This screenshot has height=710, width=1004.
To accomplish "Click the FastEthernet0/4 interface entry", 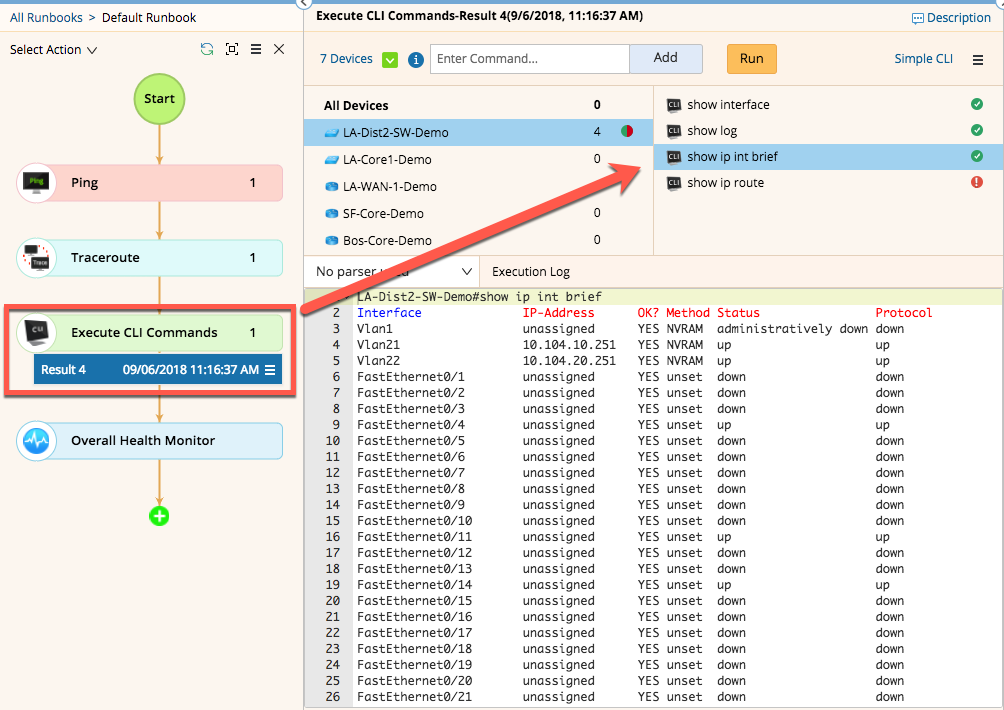I will pos(410,425).
